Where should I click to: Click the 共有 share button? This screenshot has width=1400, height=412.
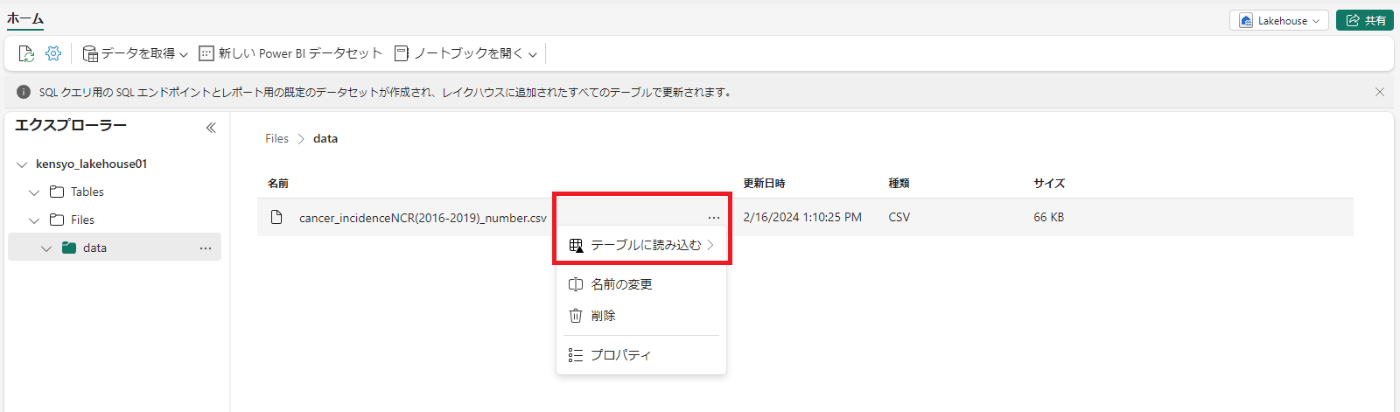(1365, 20)
